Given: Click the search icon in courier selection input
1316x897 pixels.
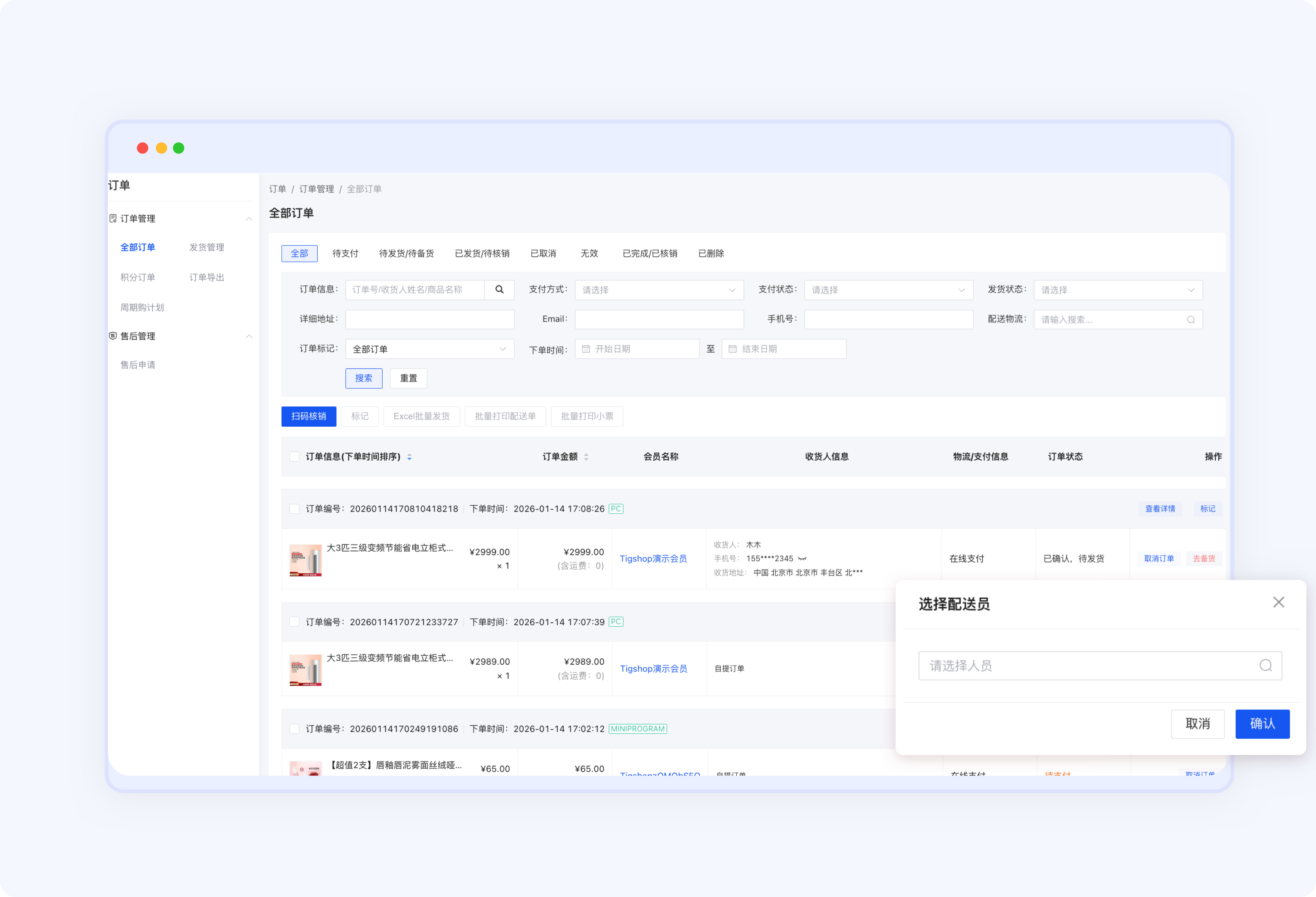Looking at the screenshot, I should click(x=1265, y=665).
